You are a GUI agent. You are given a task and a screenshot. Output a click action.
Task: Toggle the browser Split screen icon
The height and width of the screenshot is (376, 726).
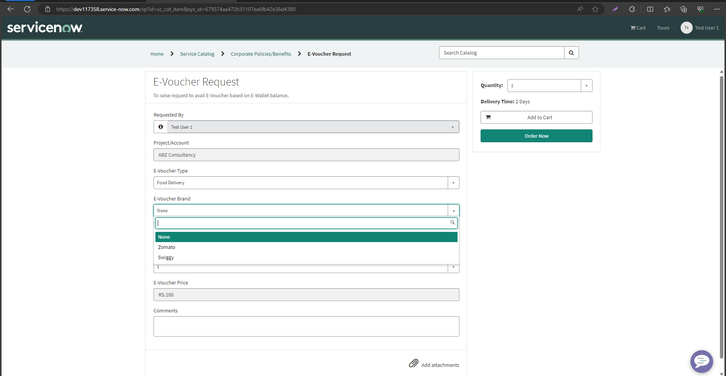(650, 9)
